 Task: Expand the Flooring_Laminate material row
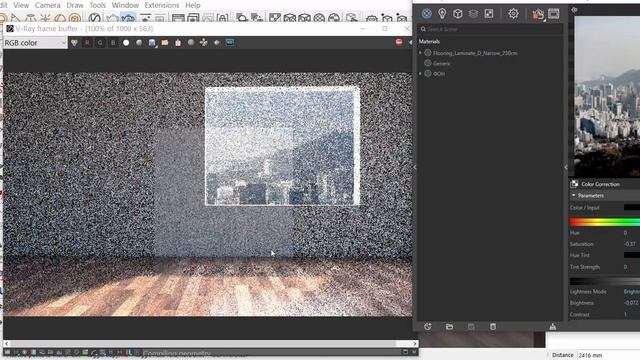[x=420, y=53]
